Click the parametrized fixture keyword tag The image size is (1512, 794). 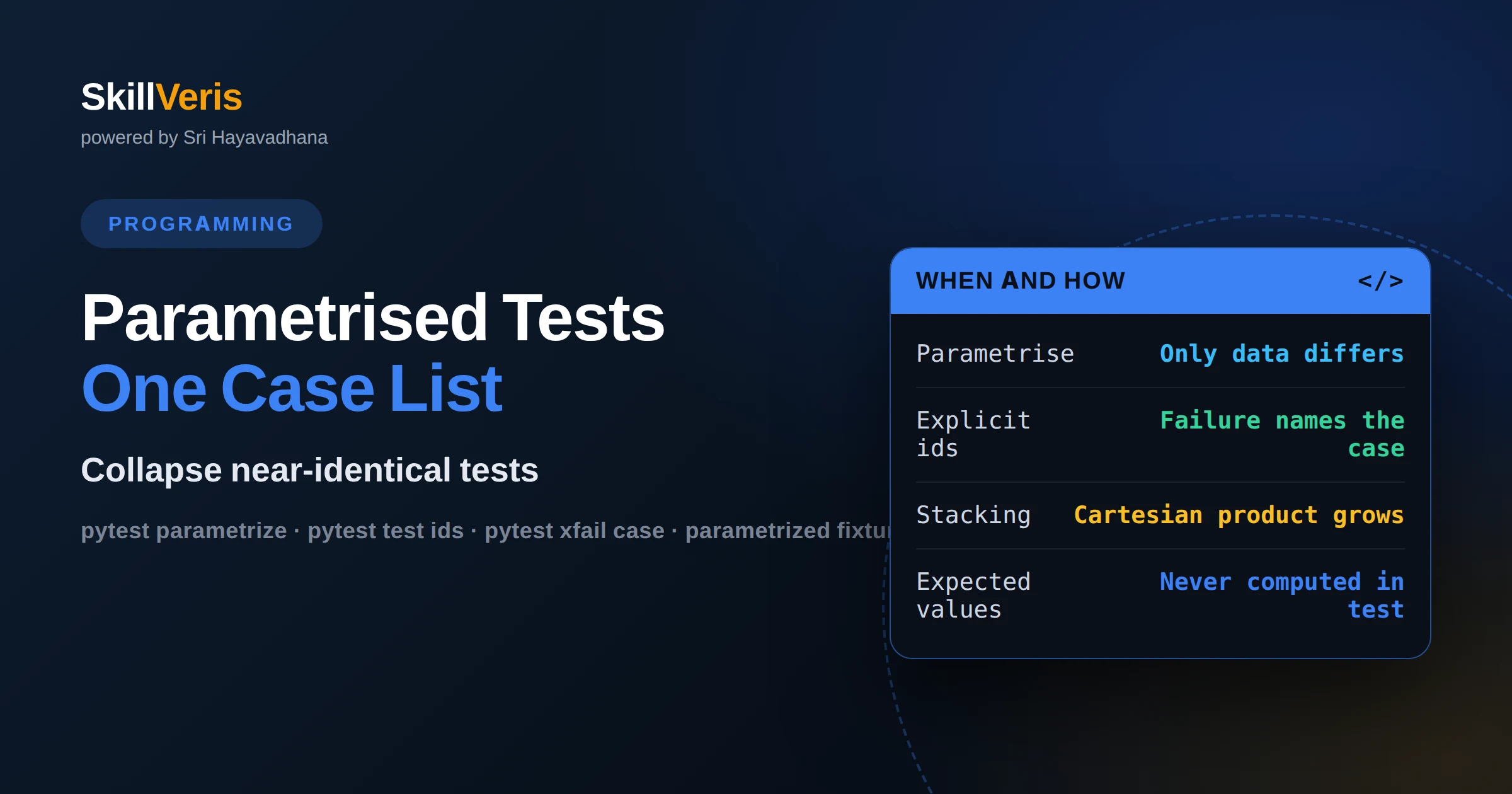tap(787, 531)
